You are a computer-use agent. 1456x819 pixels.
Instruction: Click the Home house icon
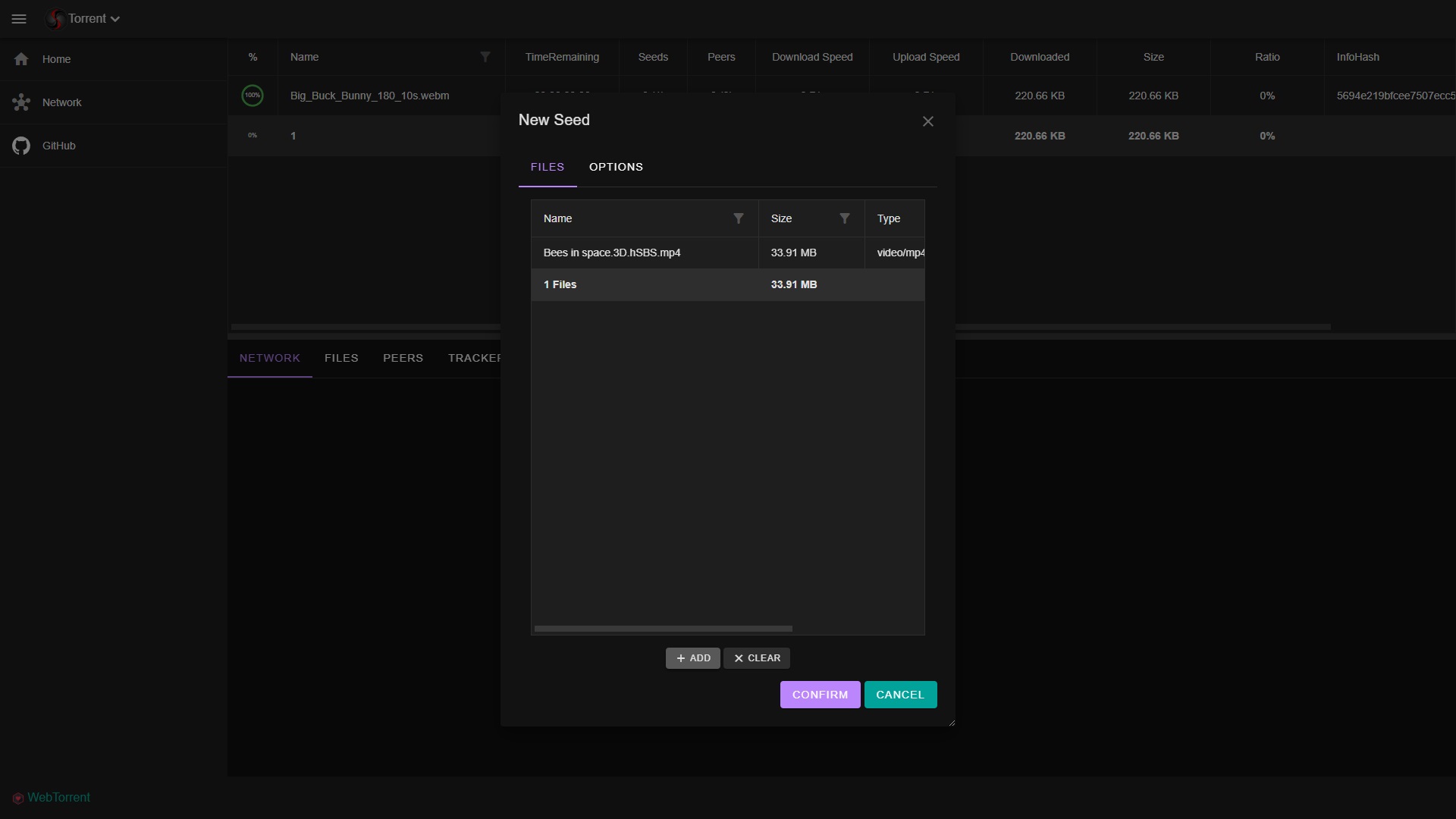coord(21,59)
